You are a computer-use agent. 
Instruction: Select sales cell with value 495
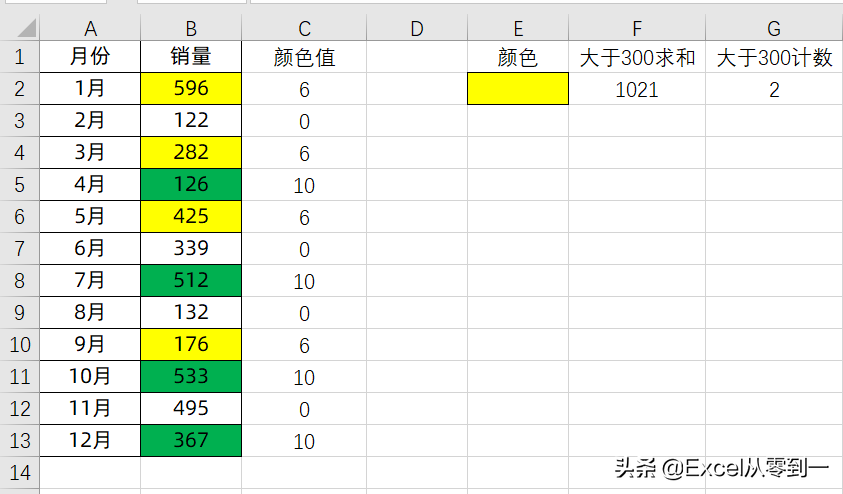[191, 409]
